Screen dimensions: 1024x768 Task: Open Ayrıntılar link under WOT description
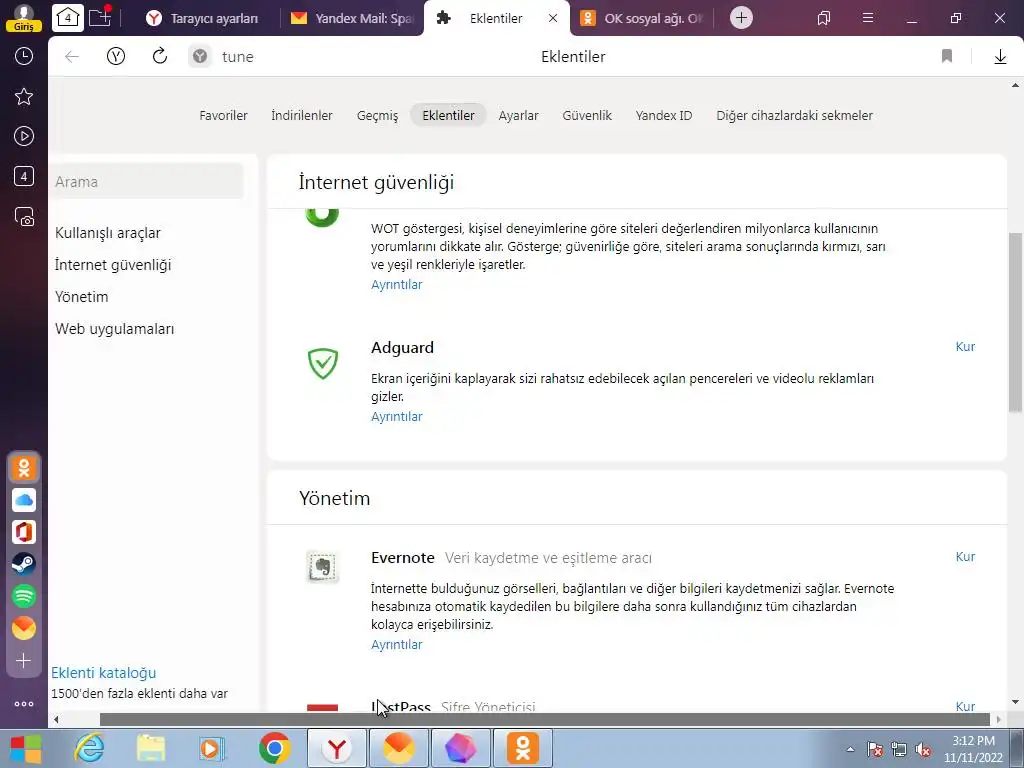coord(396,285)
